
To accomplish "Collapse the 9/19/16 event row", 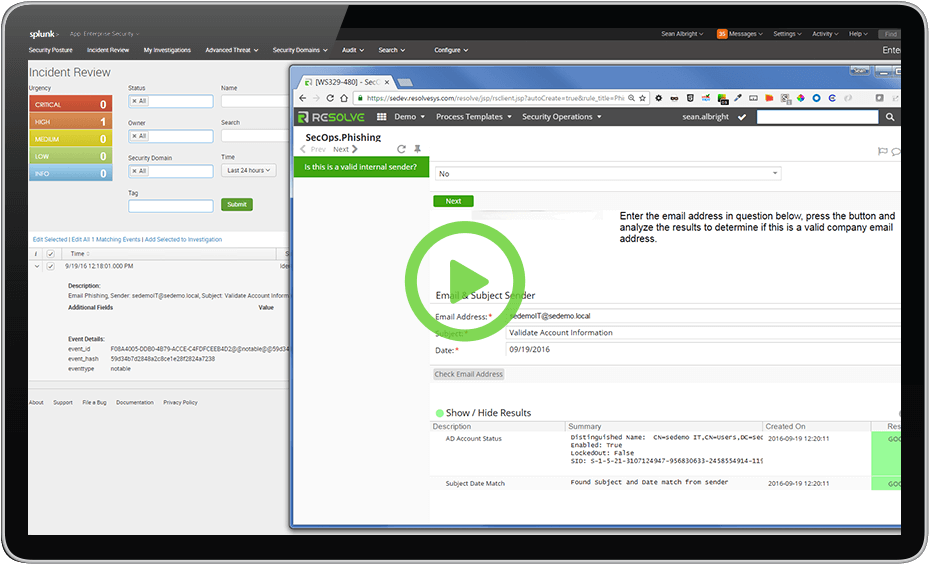I will (37, 267).
